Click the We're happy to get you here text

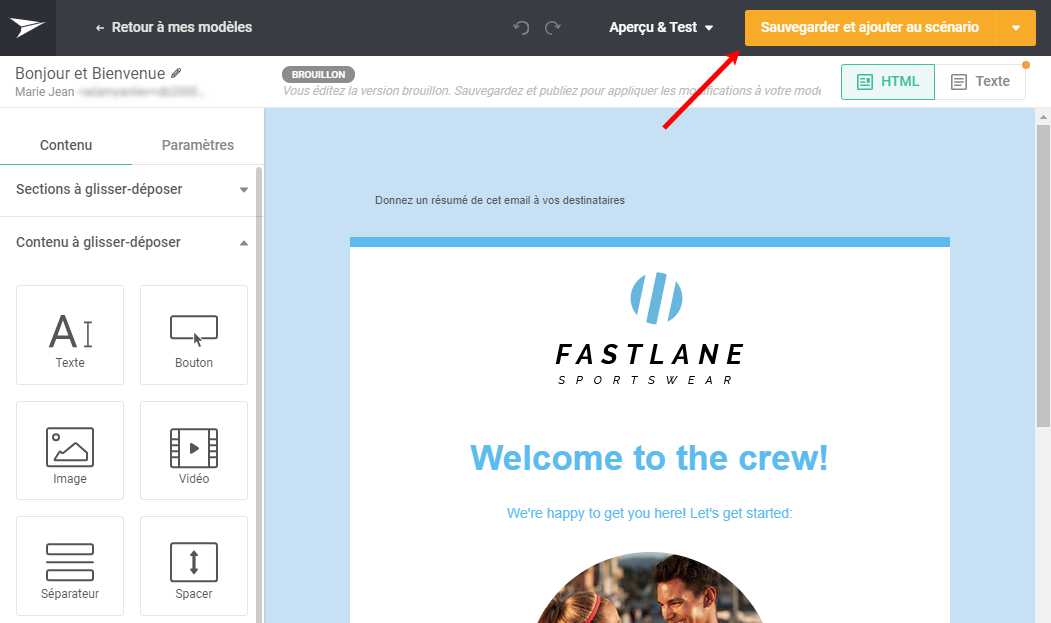click(650, 514)
